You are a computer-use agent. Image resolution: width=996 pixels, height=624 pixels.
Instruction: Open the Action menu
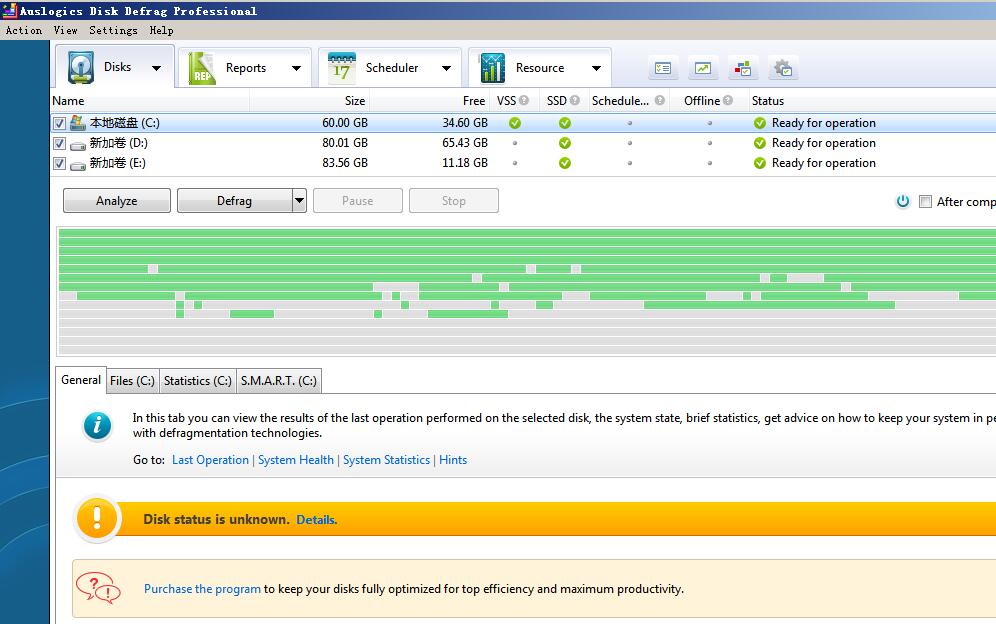click(x=24, y=30)
